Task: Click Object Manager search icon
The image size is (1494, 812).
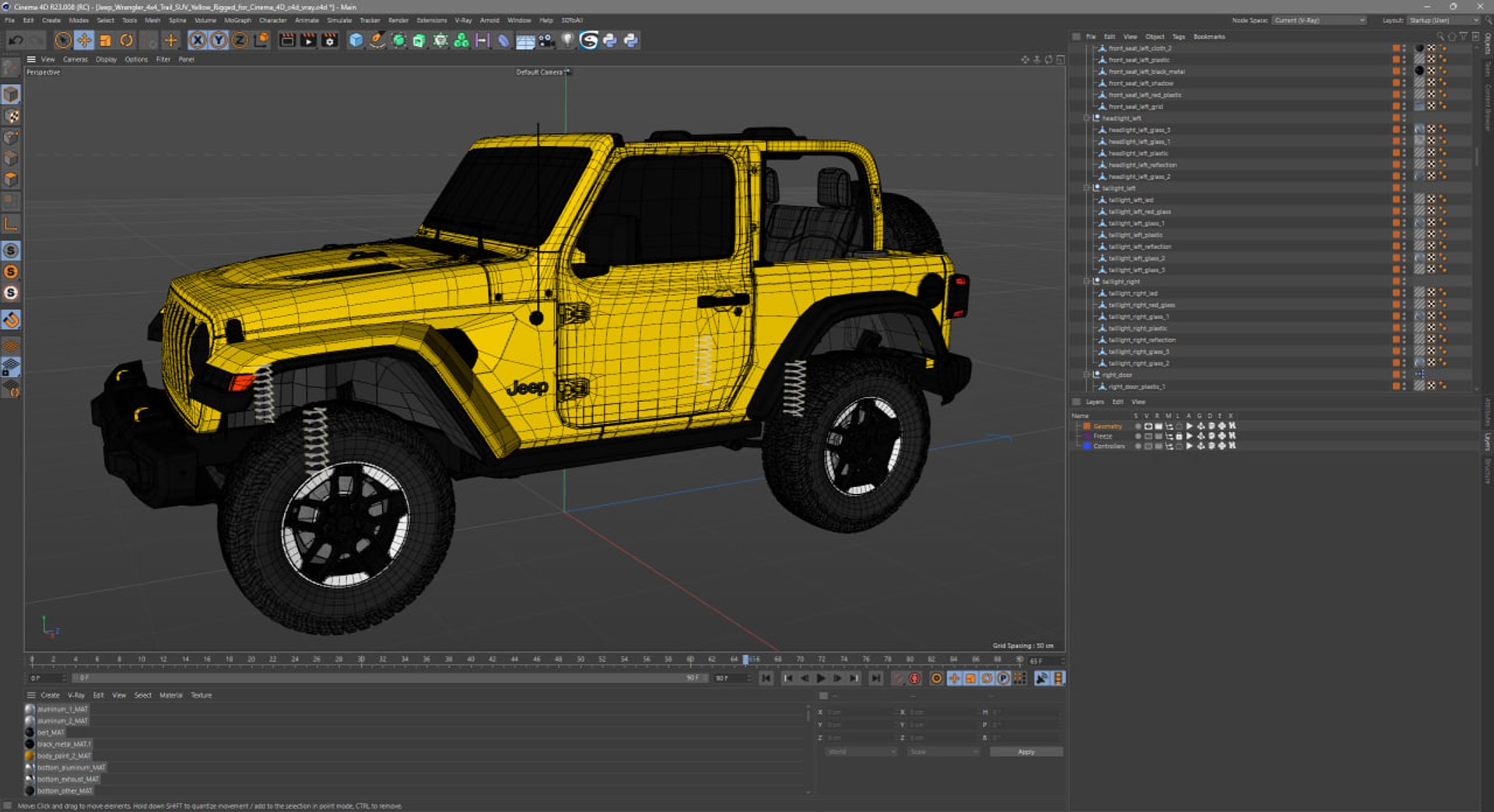Action: coord(1440,37)
